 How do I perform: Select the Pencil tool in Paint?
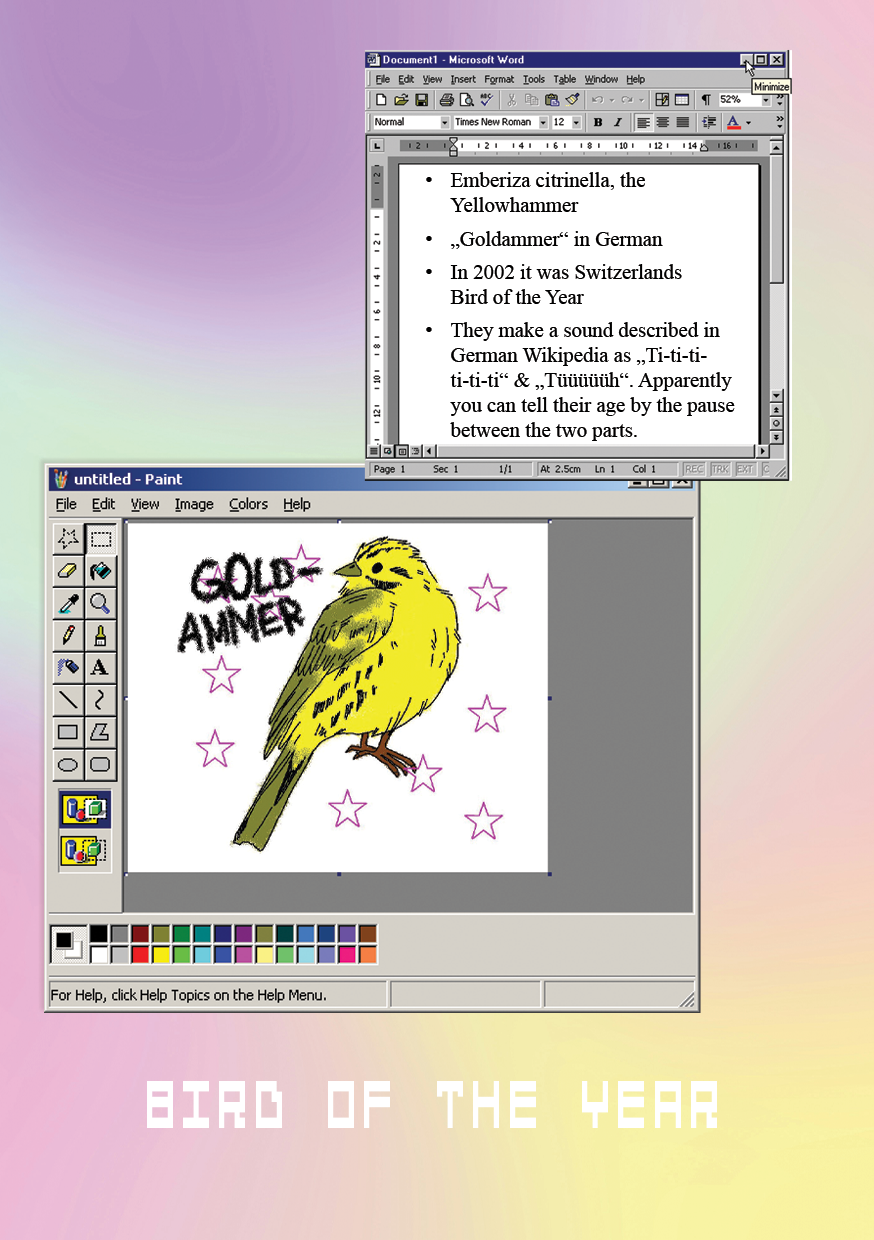pos(68,635)
